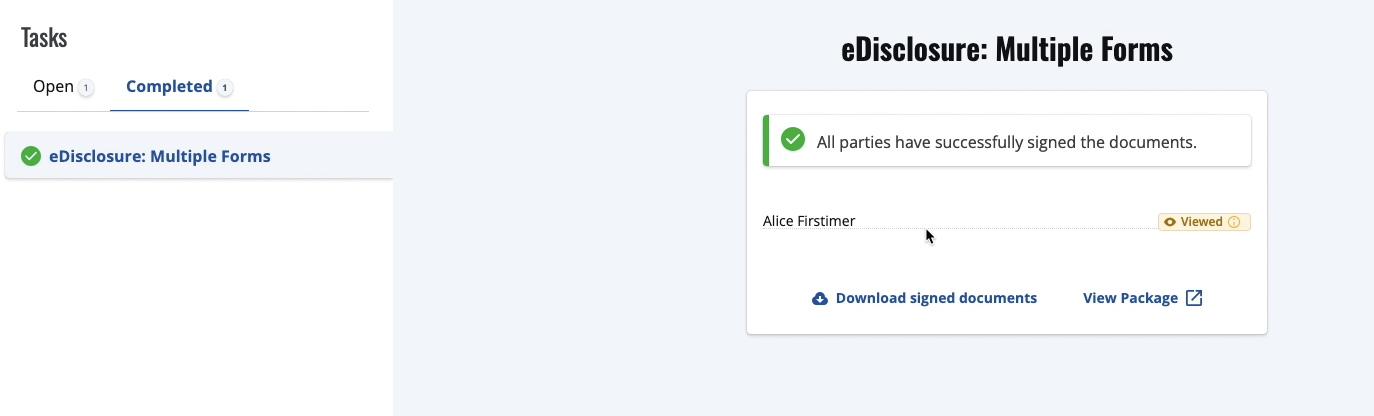Click the info icon in the Viewed badge

[1234, 222]
